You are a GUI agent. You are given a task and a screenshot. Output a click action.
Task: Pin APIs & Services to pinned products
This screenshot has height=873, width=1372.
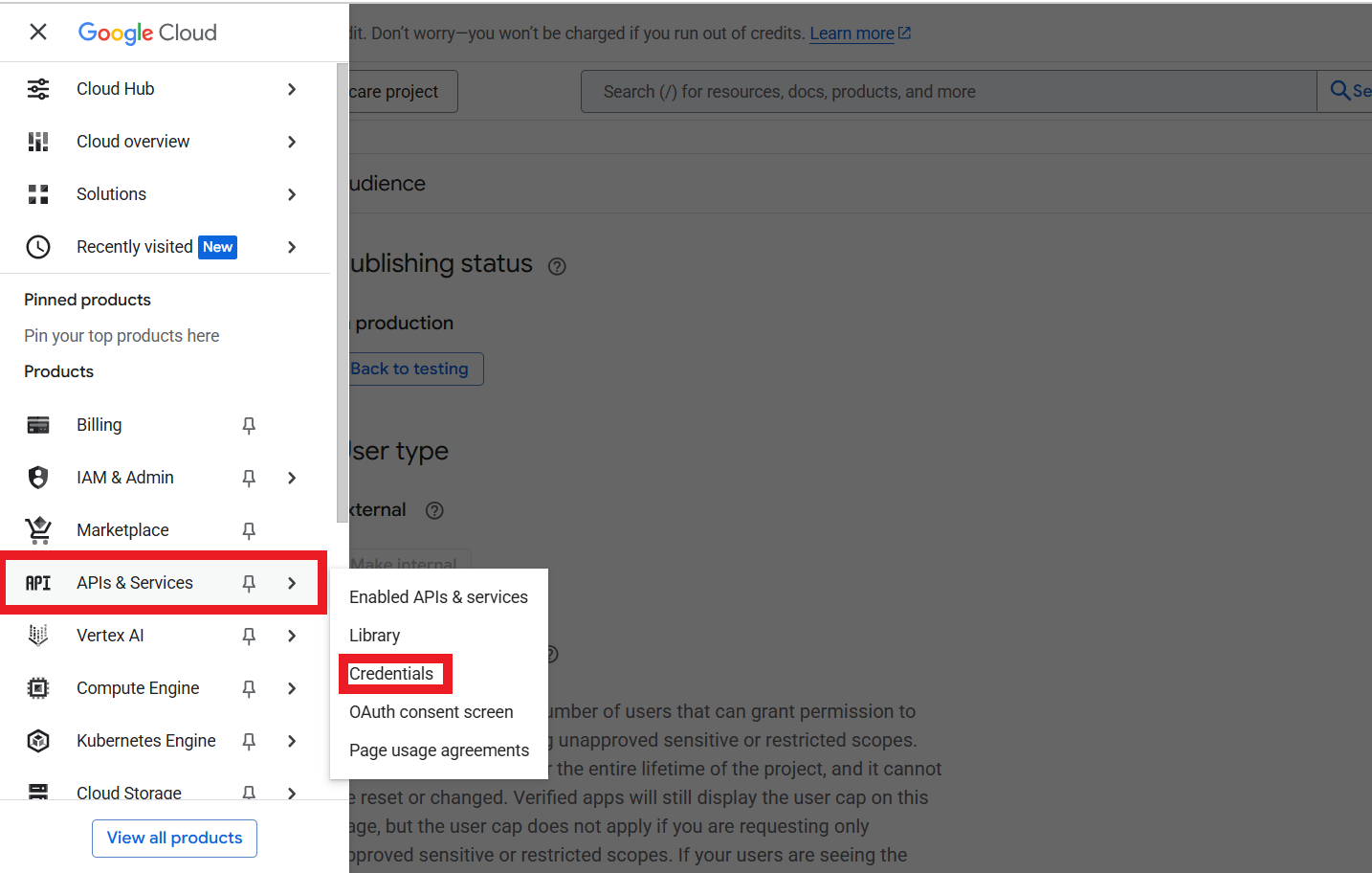click(249, 583)
